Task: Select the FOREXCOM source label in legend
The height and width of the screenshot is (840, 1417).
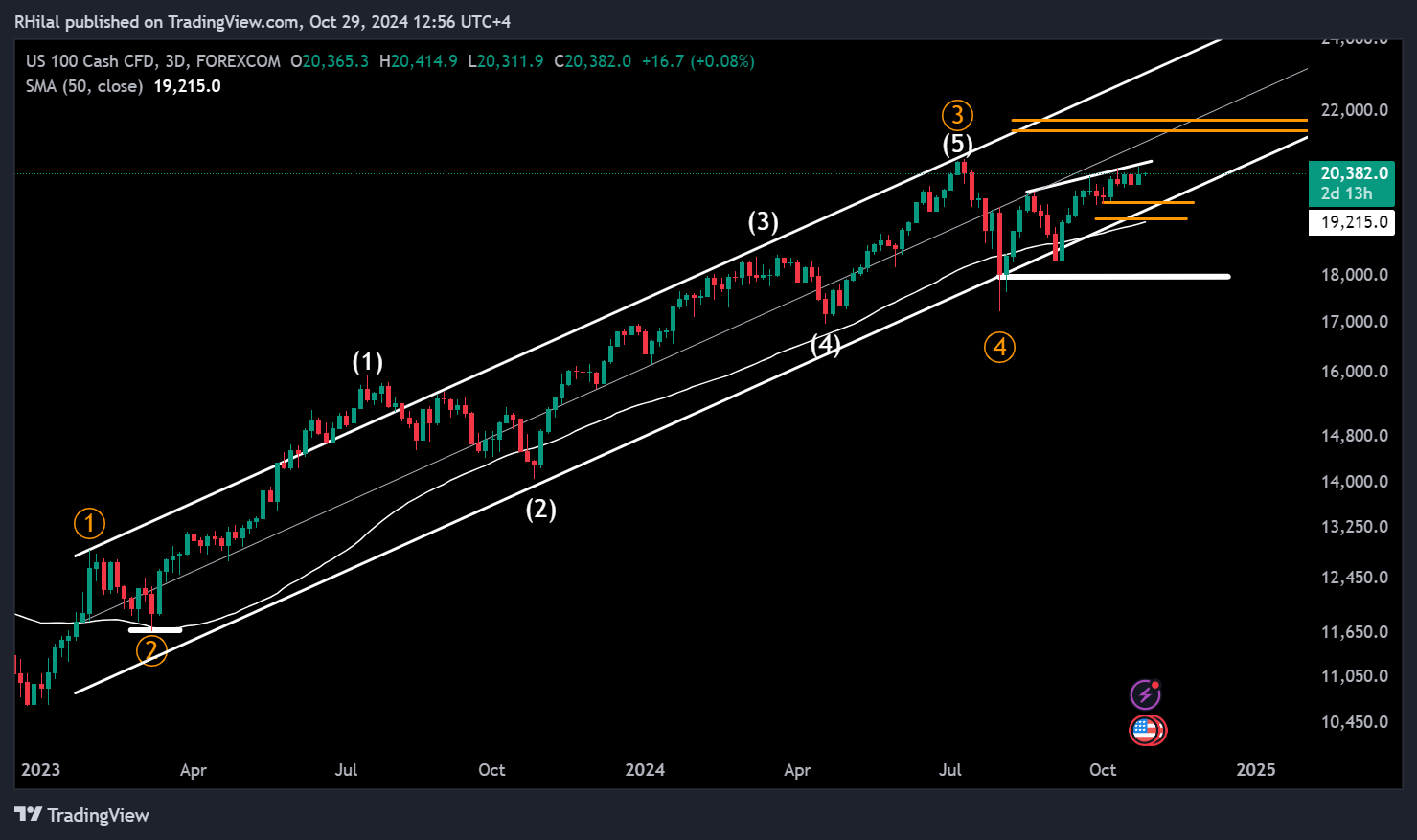Action: pyautogui.click(x=239, y=61)
